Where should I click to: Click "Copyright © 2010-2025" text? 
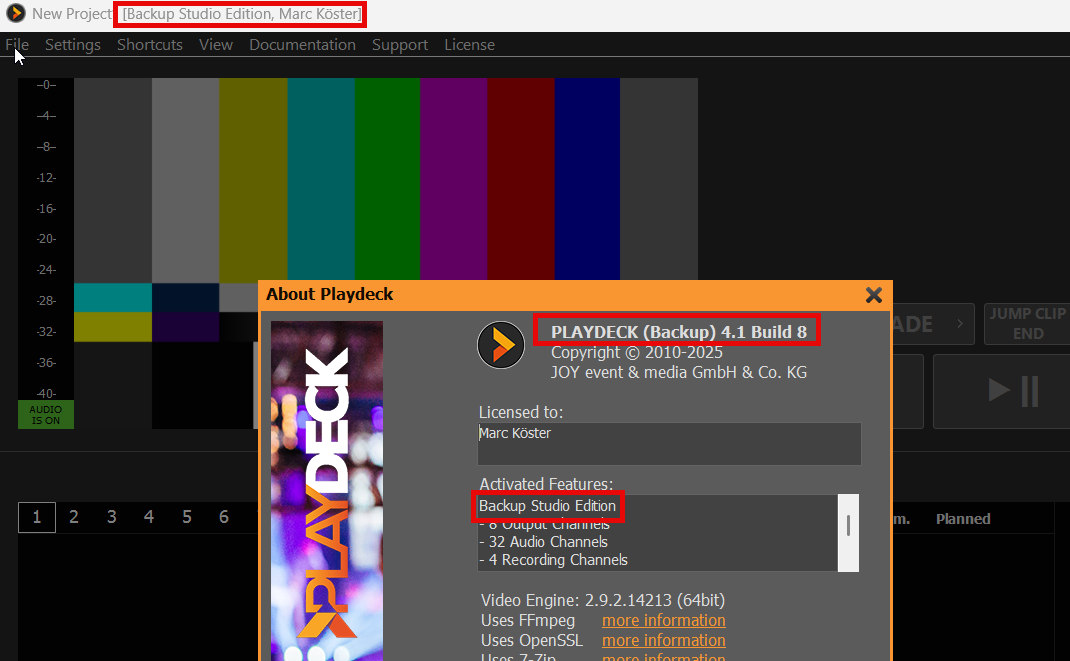[x=637, y=352]
